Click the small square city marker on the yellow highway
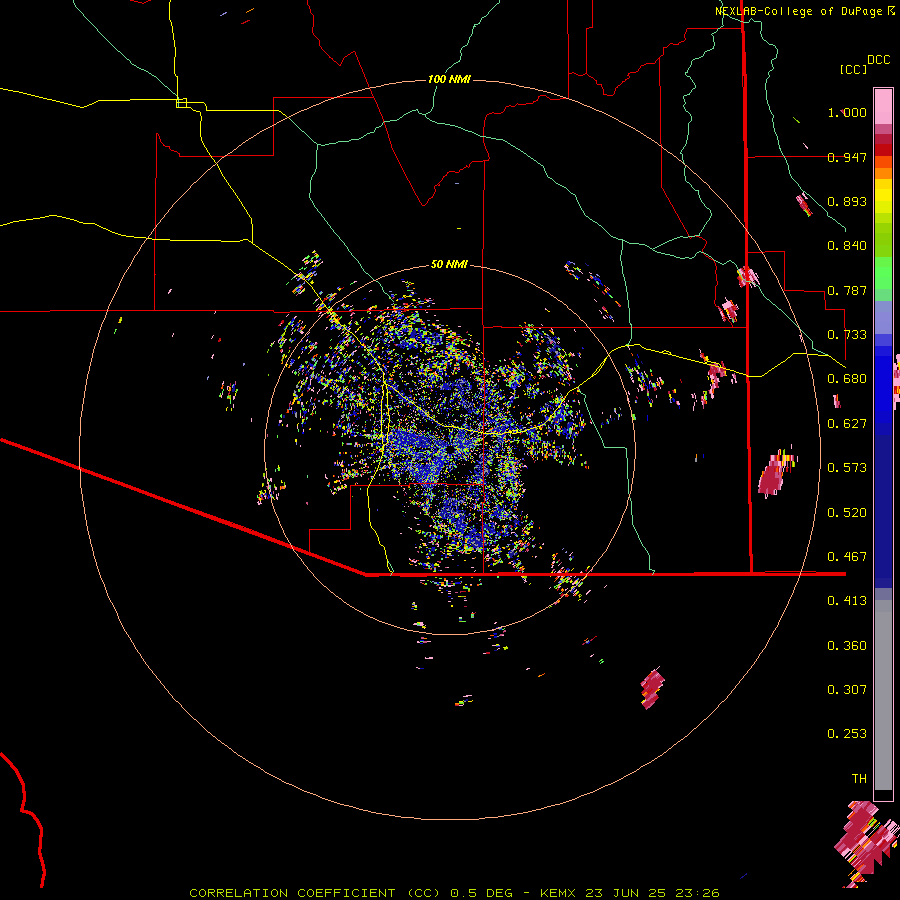This screenshot has width=900, height=900. 181,103
